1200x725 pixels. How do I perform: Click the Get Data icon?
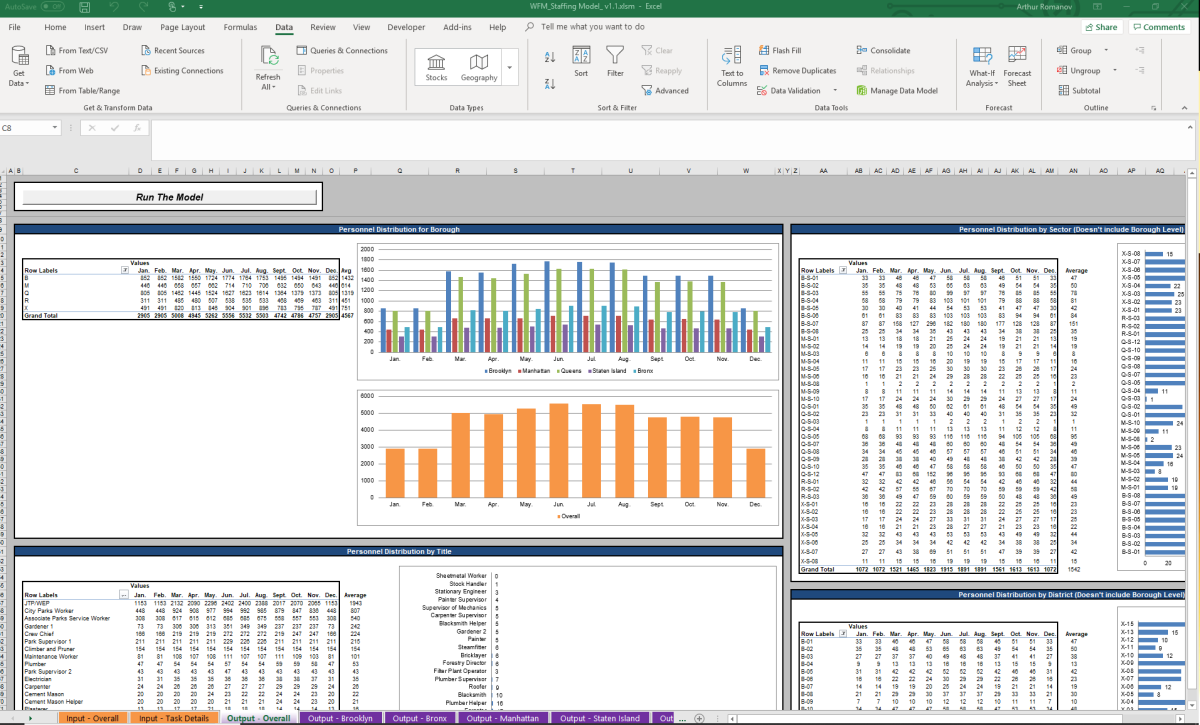pyautogui.click(x=18, y=58)
